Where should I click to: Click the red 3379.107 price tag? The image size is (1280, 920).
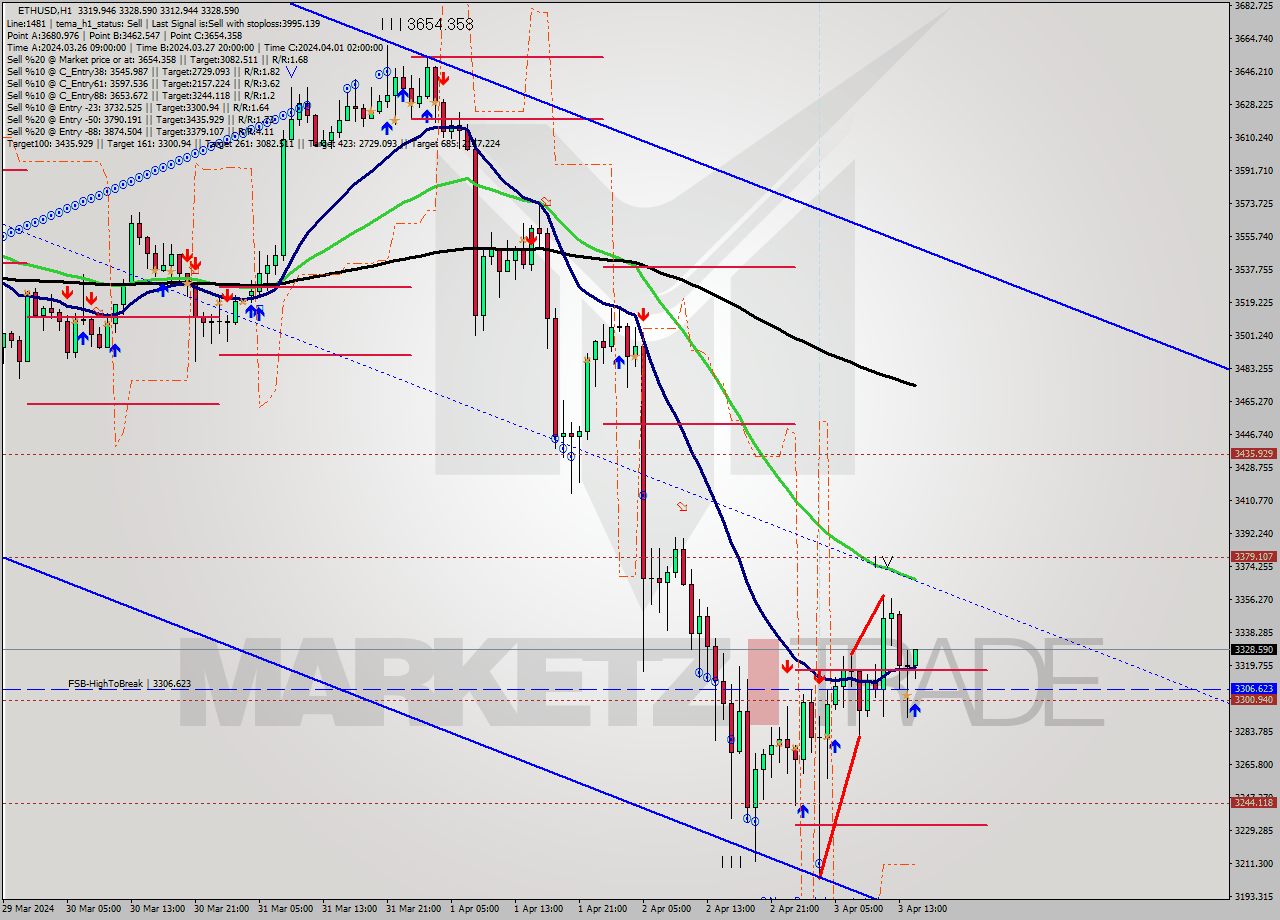1254,556
